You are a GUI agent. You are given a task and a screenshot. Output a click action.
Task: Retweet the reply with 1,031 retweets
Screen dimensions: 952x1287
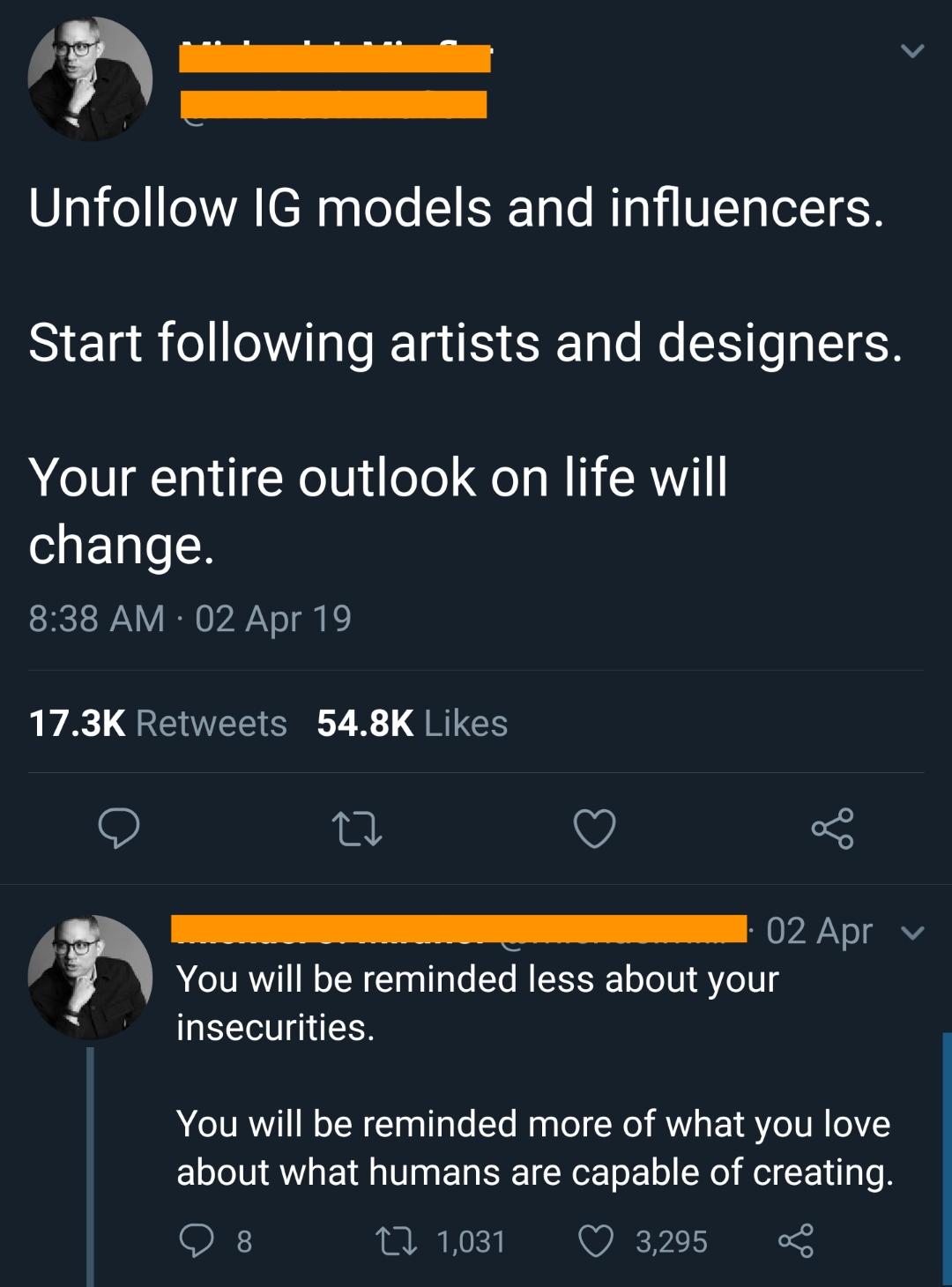(x=390, y=1241)
